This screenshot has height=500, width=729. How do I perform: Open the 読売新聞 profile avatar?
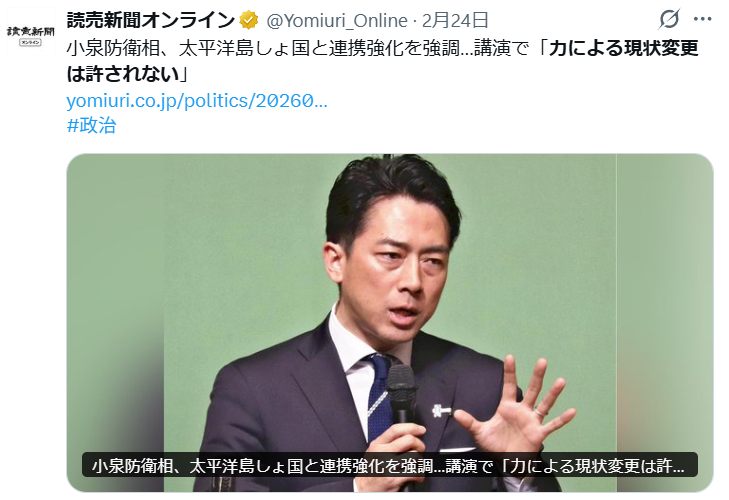pos(30,33)
